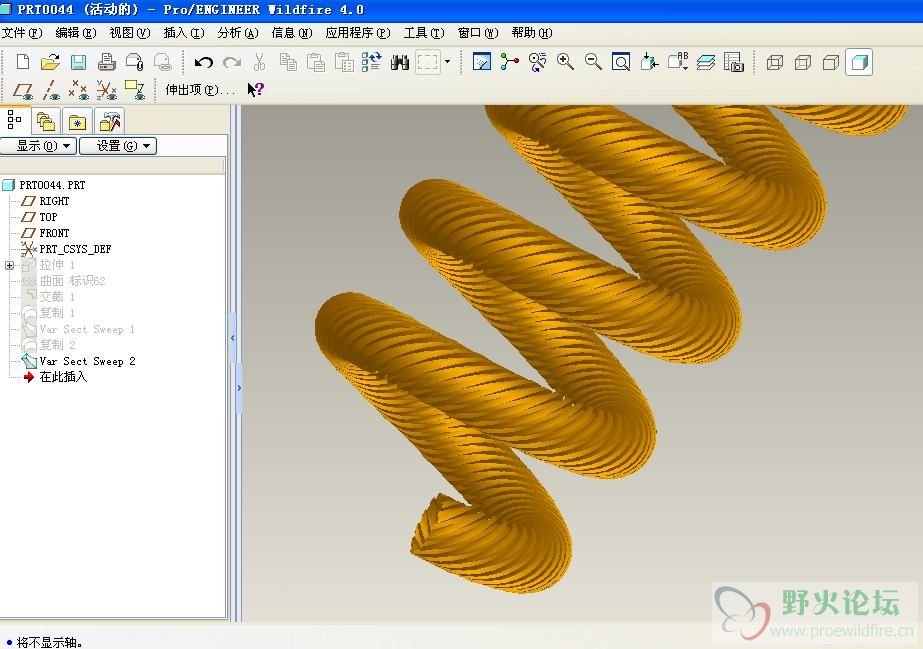Open the 窗口(W) menu
923x649 pixels.
pos(478,33)
